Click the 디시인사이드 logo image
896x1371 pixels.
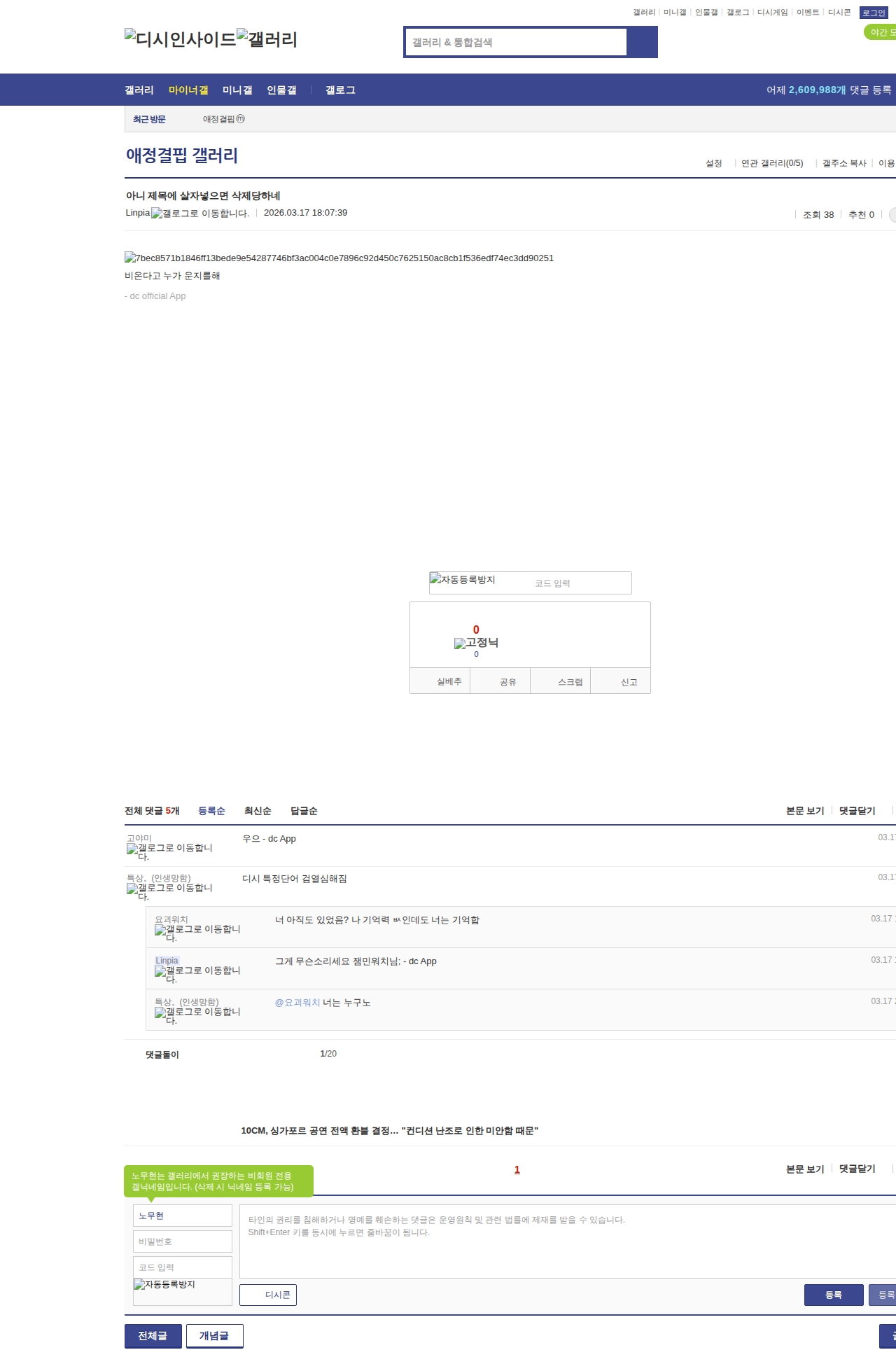[x=180, y=39]
